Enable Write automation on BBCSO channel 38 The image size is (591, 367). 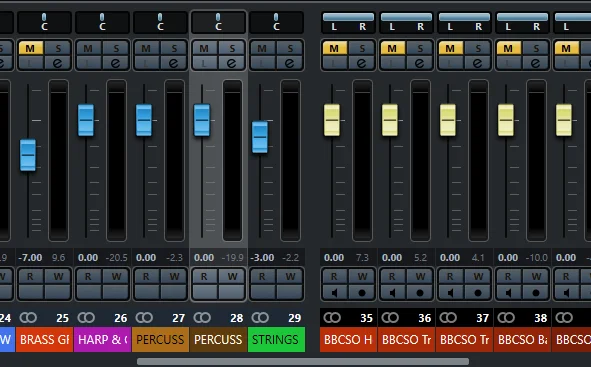(536, 277)
